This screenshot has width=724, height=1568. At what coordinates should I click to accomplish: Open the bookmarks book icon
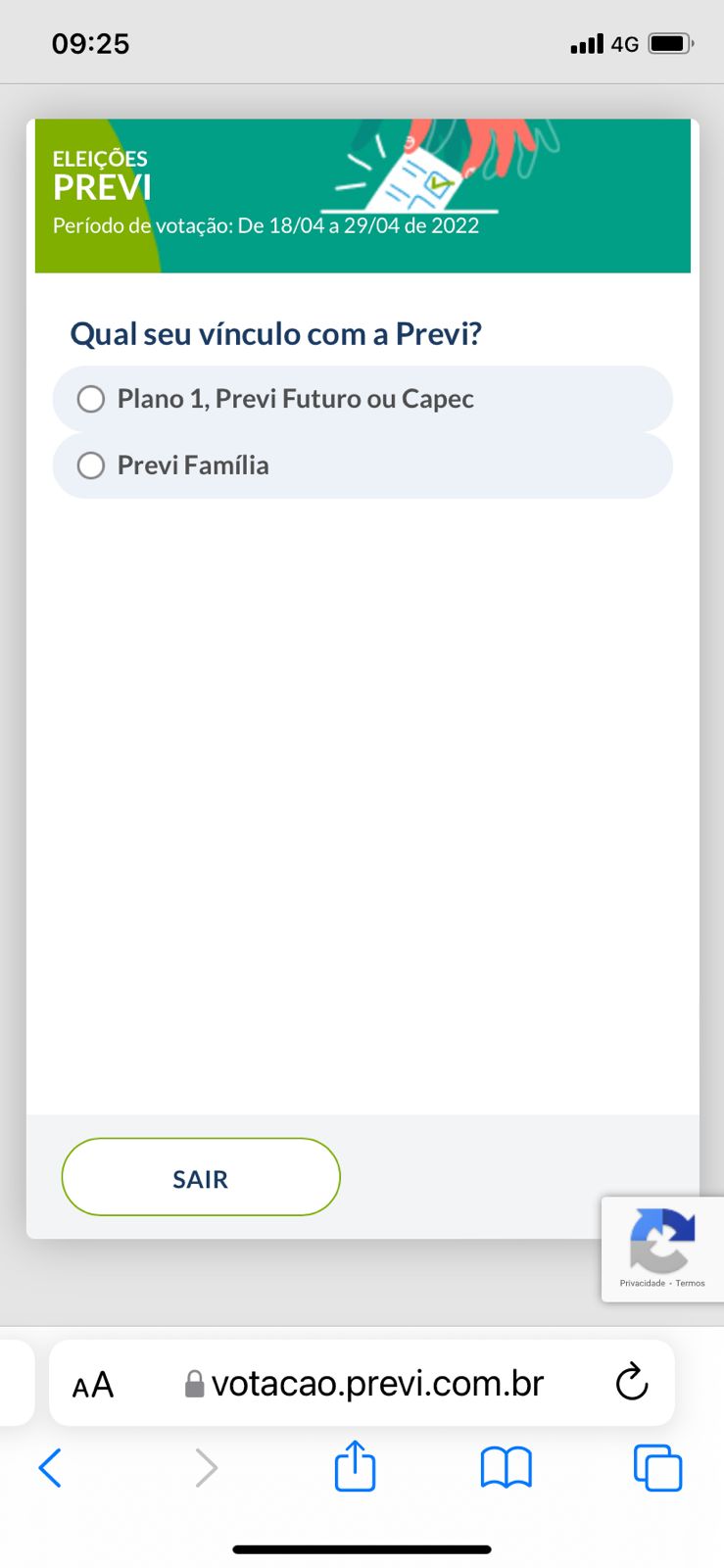point(506,1468)
